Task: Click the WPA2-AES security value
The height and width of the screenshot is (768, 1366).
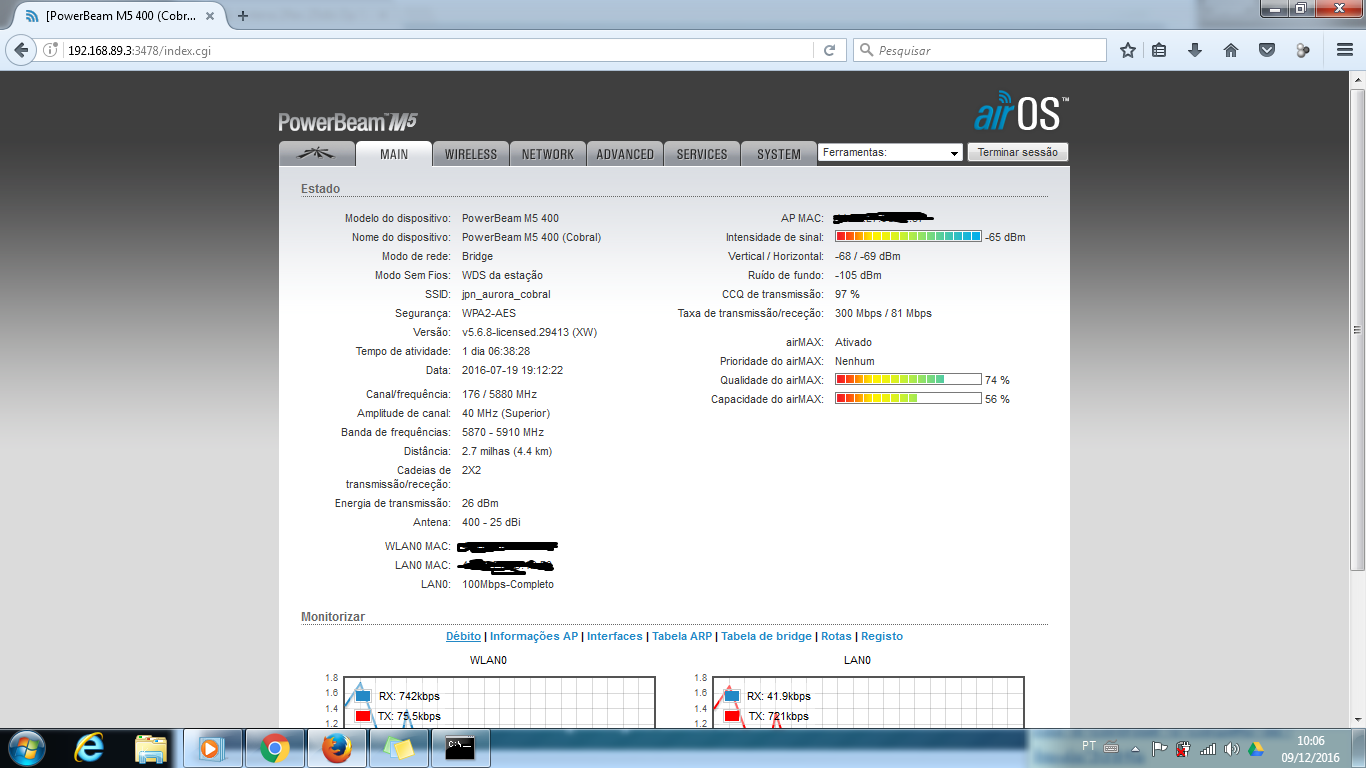Action: [489, 313]
